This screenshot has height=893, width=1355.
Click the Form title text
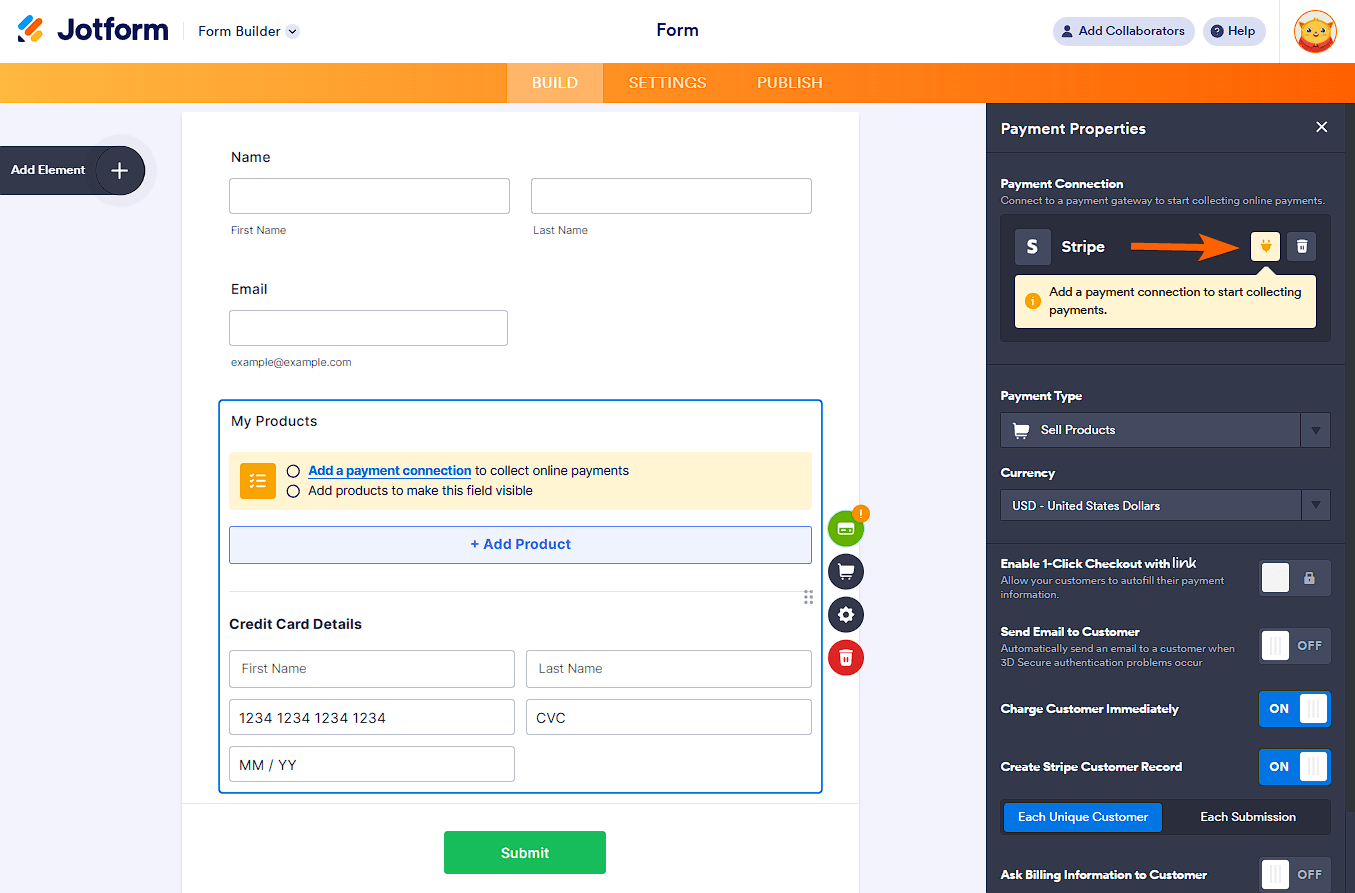click(x=677, y=30)
